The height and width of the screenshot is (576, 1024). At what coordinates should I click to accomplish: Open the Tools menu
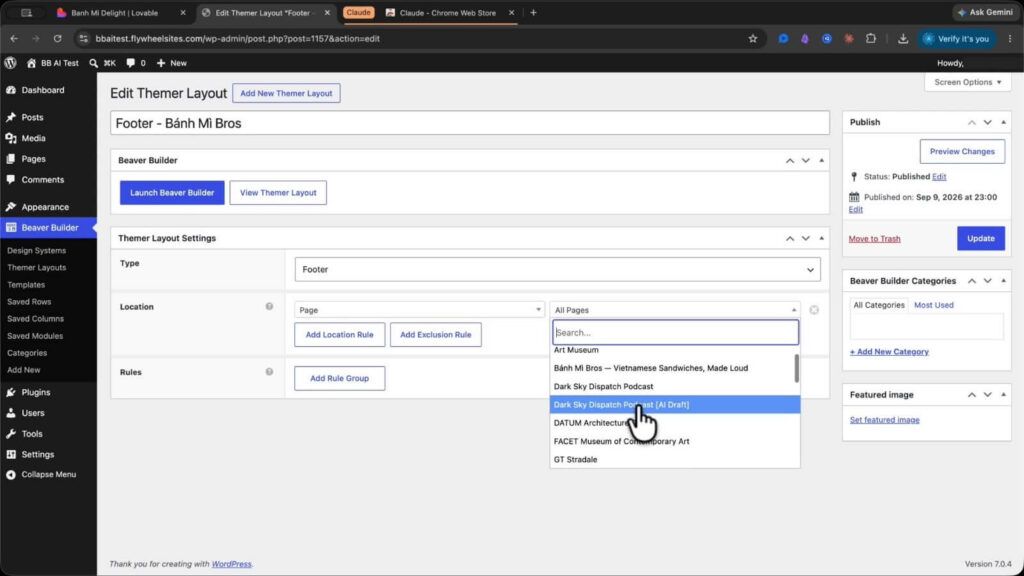click(x=31, y=434)
